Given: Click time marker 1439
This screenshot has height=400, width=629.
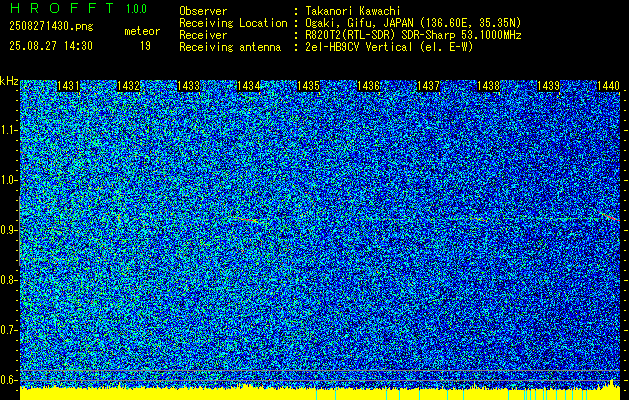Looking at the screenshot, I should click(548, 86).
